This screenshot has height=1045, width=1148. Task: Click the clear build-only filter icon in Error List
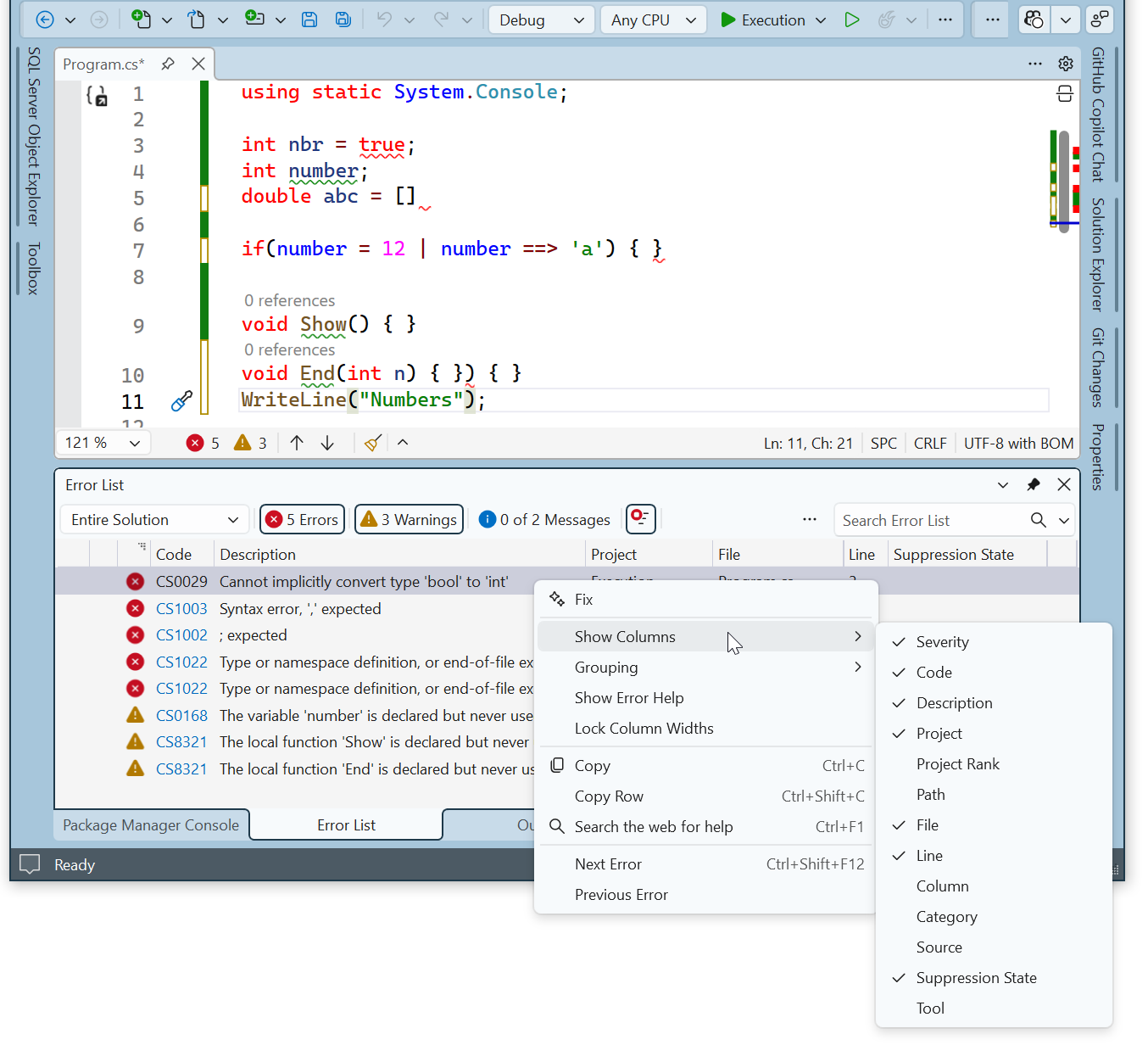641,517
